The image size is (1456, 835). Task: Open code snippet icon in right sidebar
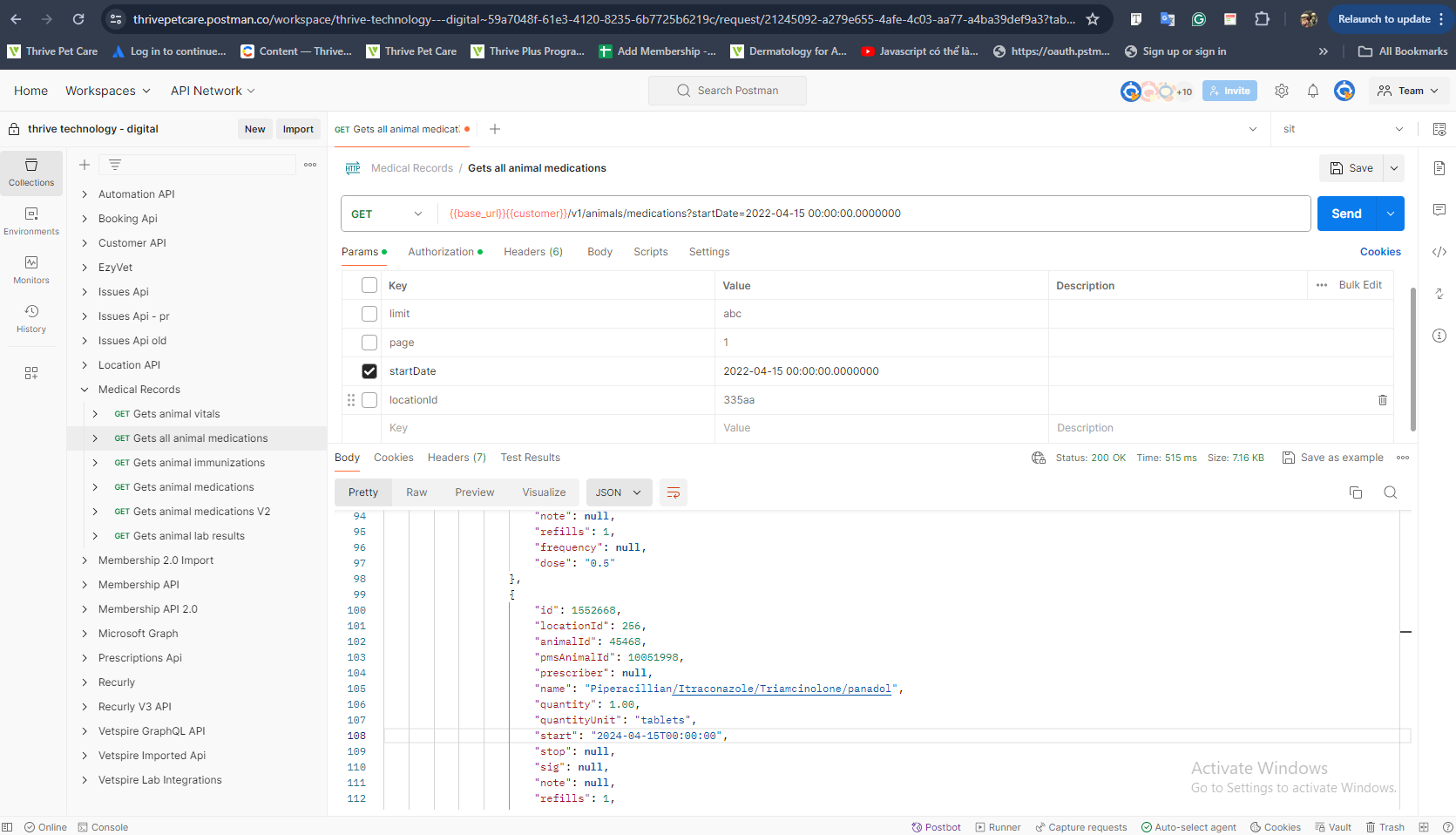1439,252
